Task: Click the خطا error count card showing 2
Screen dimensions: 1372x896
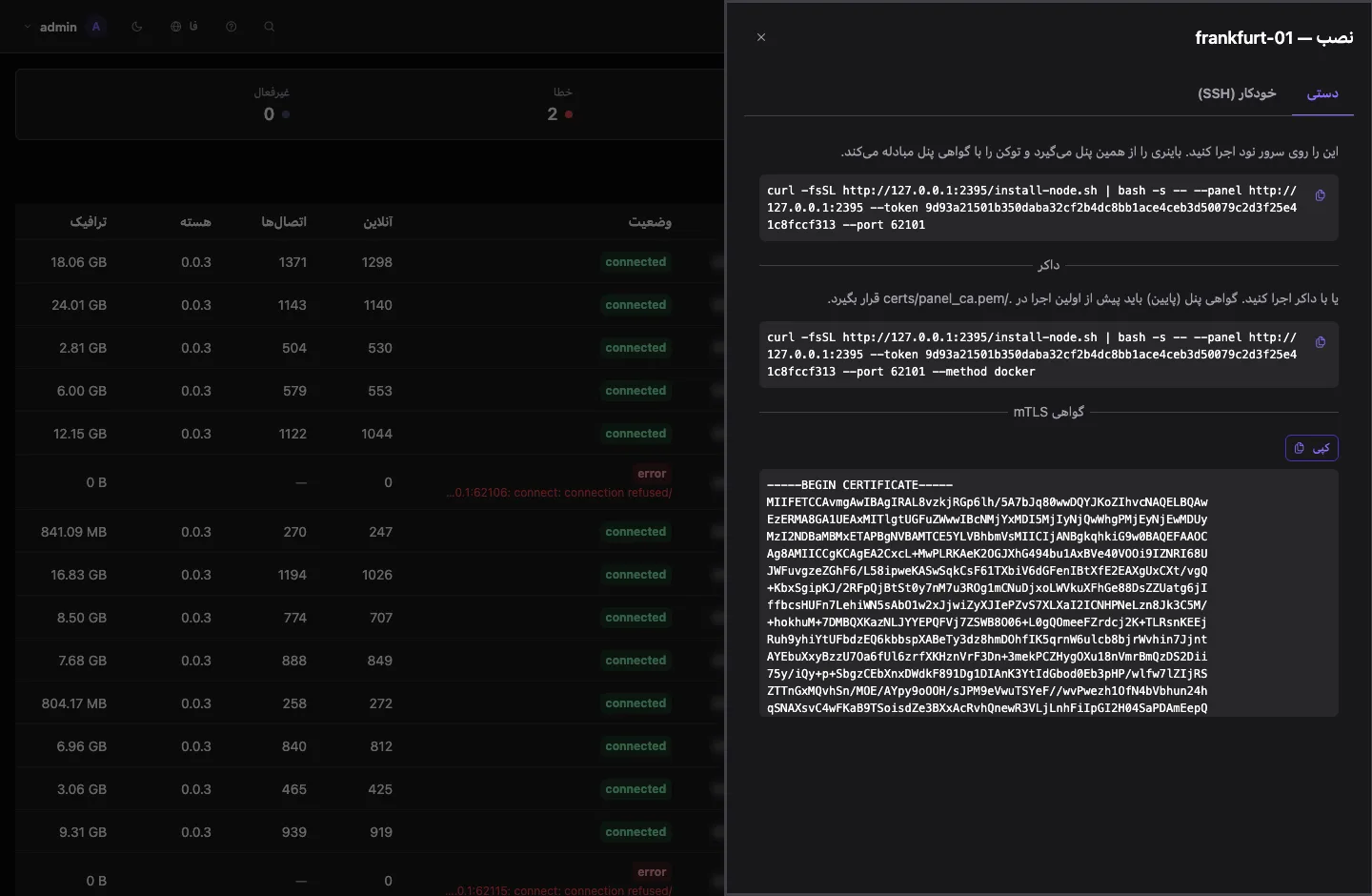Action: click(x=560, y=105)
